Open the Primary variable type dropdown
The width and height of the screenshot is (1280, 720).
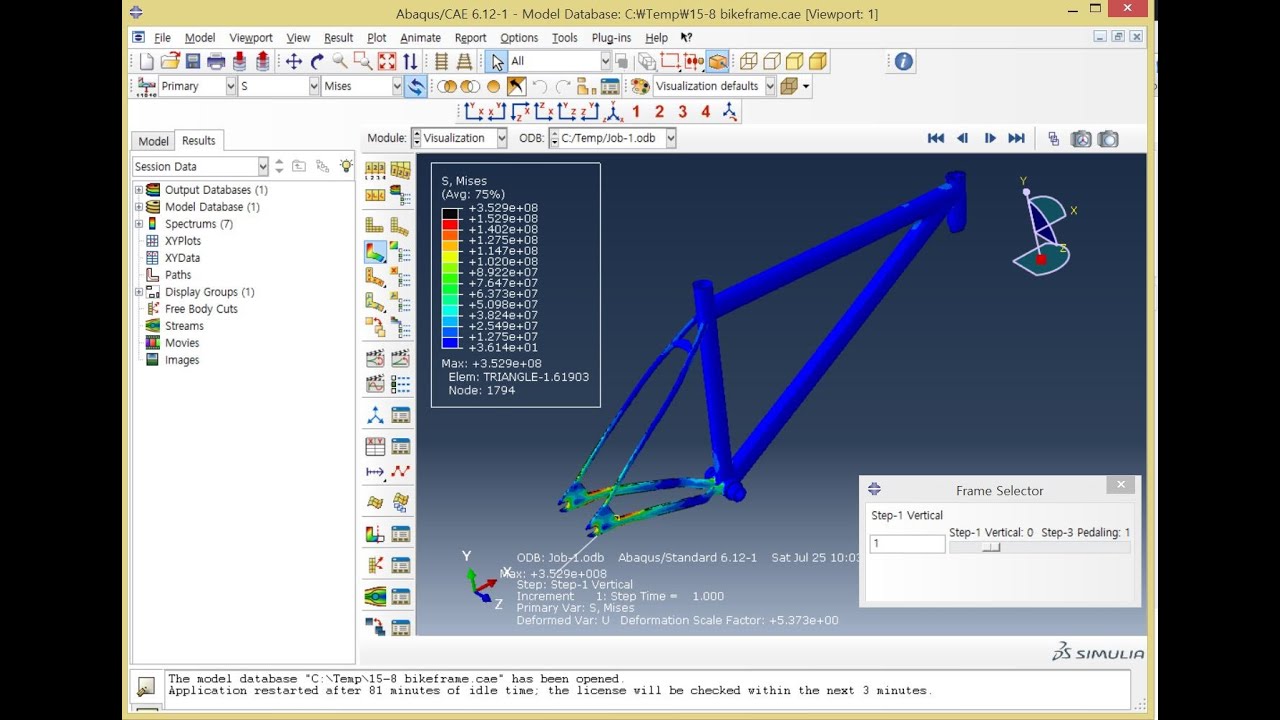(230, 86)
